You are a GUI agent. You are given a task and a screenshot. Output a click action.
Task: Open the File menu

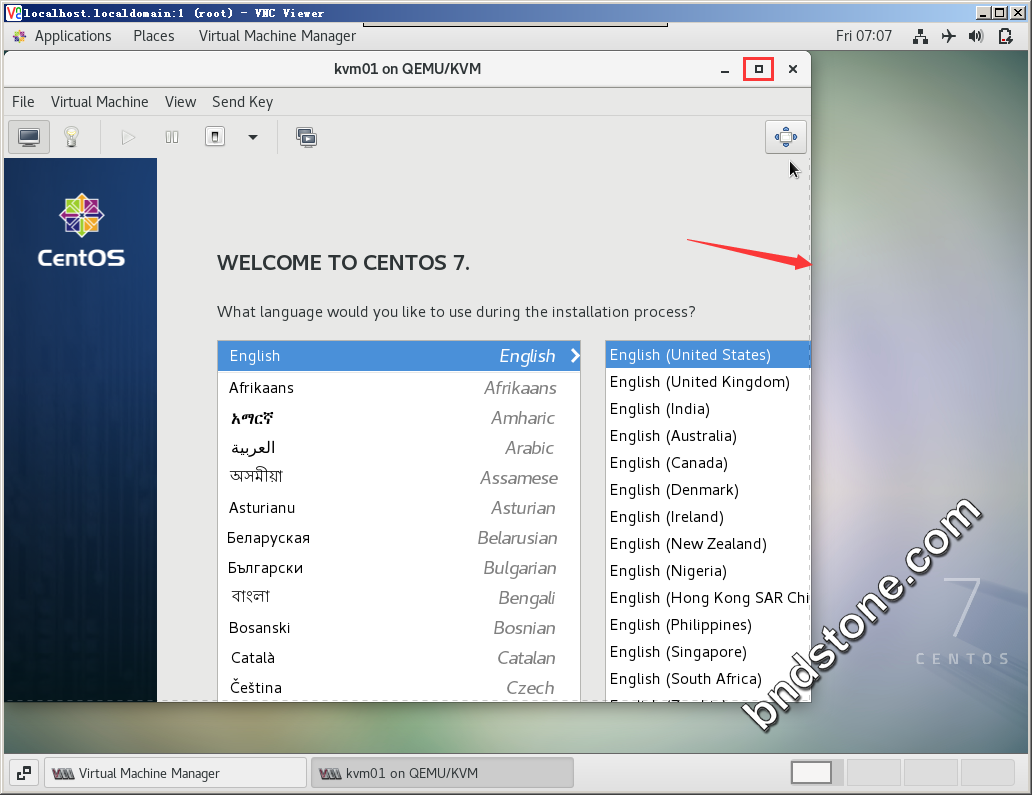coord(23,102)
